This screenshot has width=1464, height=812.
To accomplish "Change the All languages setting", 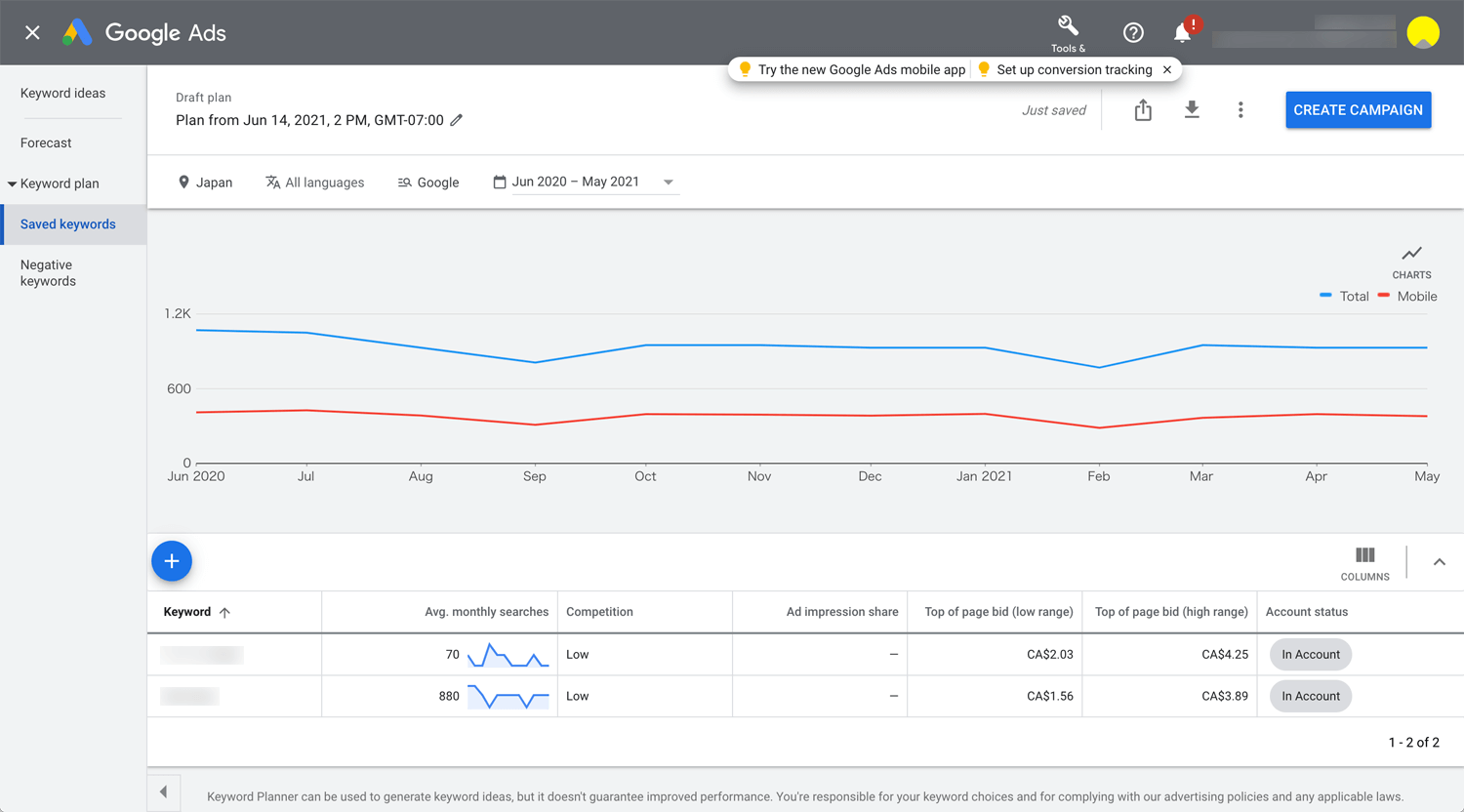I will [314, 183].
